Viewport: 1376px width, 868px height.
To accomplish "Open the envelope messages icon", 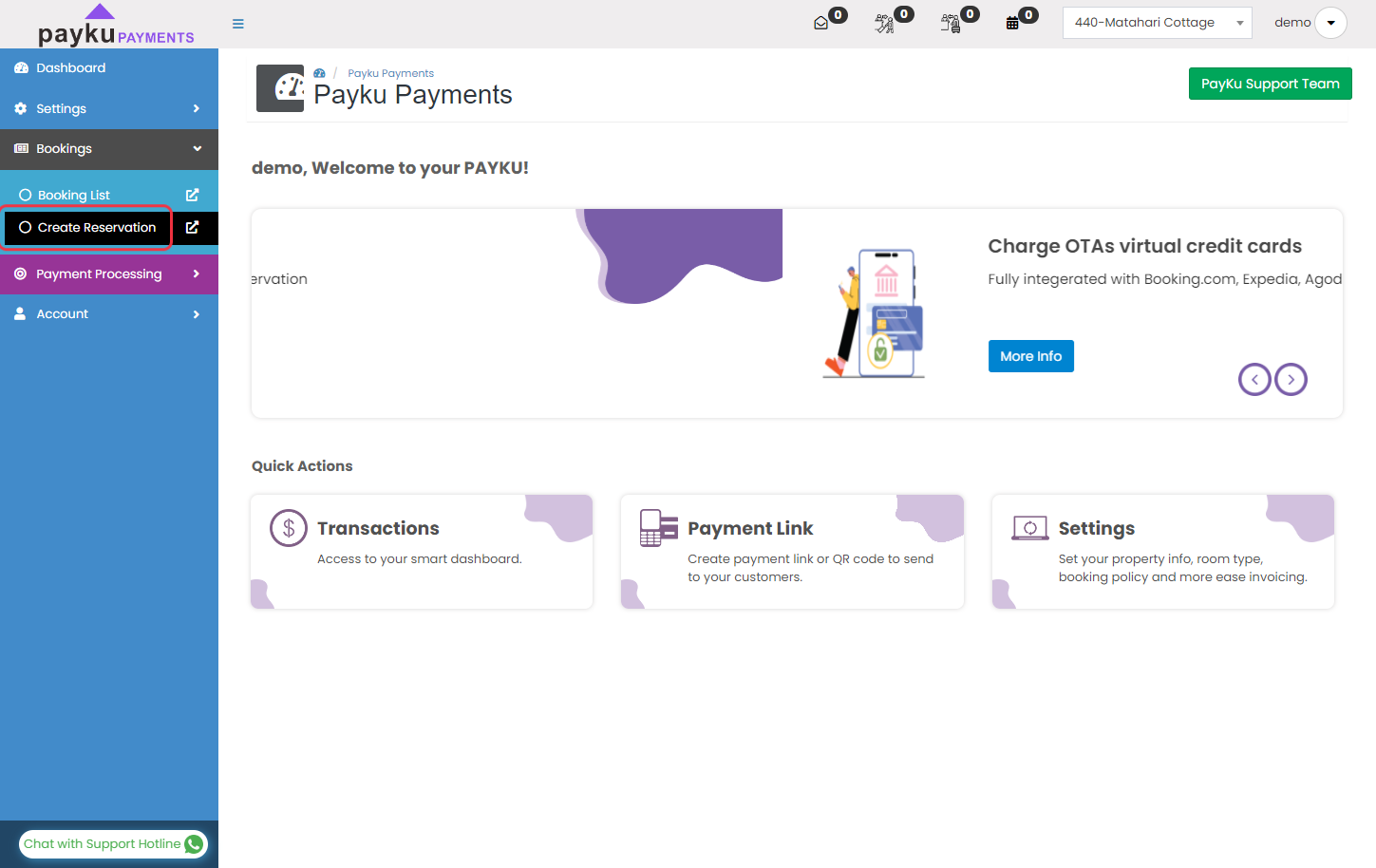I will (821, 24).
